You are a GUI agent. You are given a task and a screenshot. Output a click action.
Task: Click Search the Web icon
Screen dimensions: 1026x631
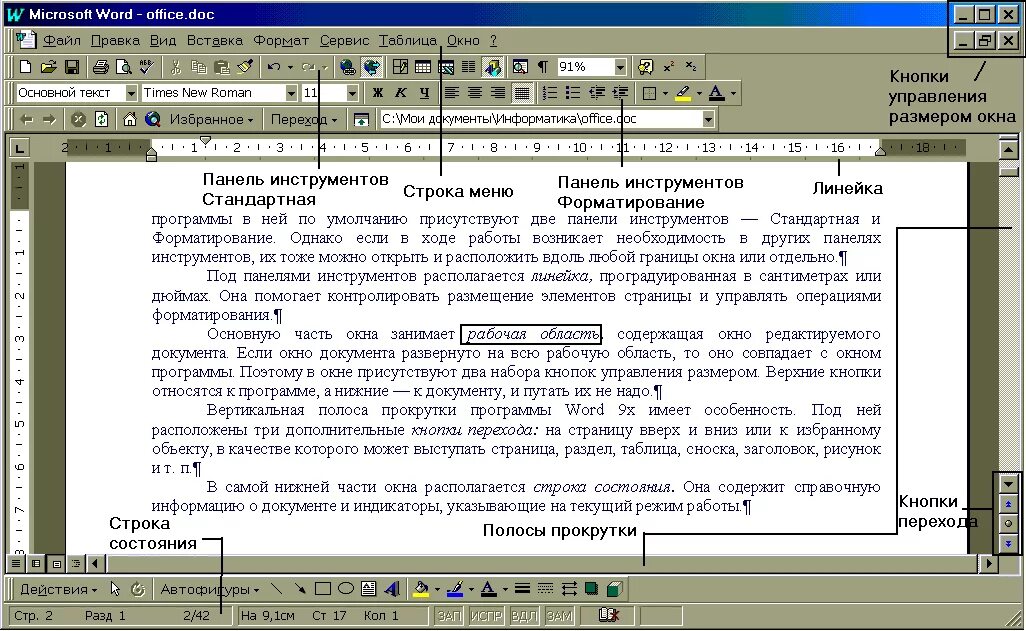click(152, 119)
